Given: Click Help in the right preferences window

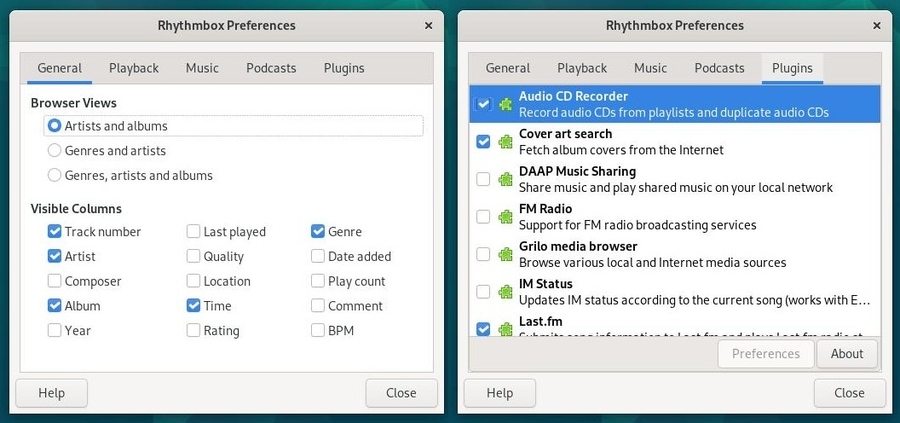Looking at the screenshot, I should coord(500,393).
